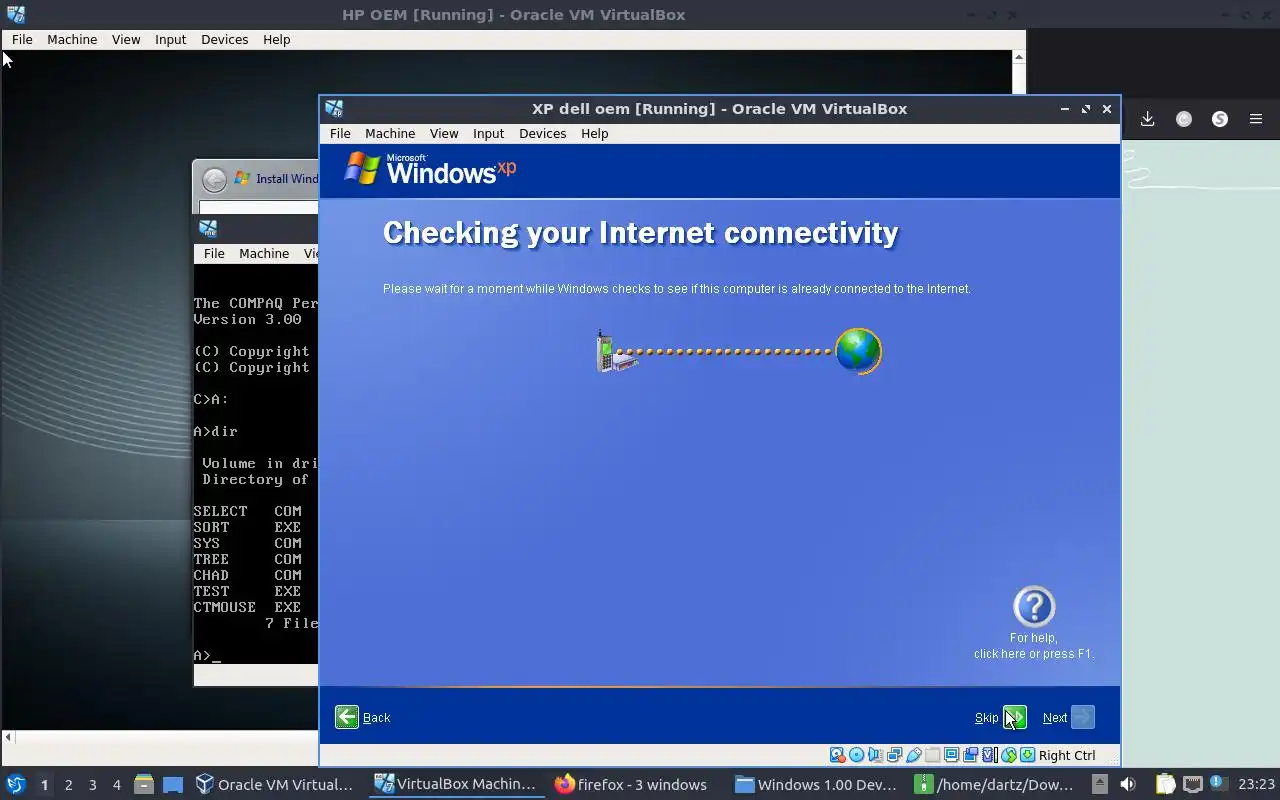Click the recording indicator icon
The image size is (1280, 800).
(970, 755)
